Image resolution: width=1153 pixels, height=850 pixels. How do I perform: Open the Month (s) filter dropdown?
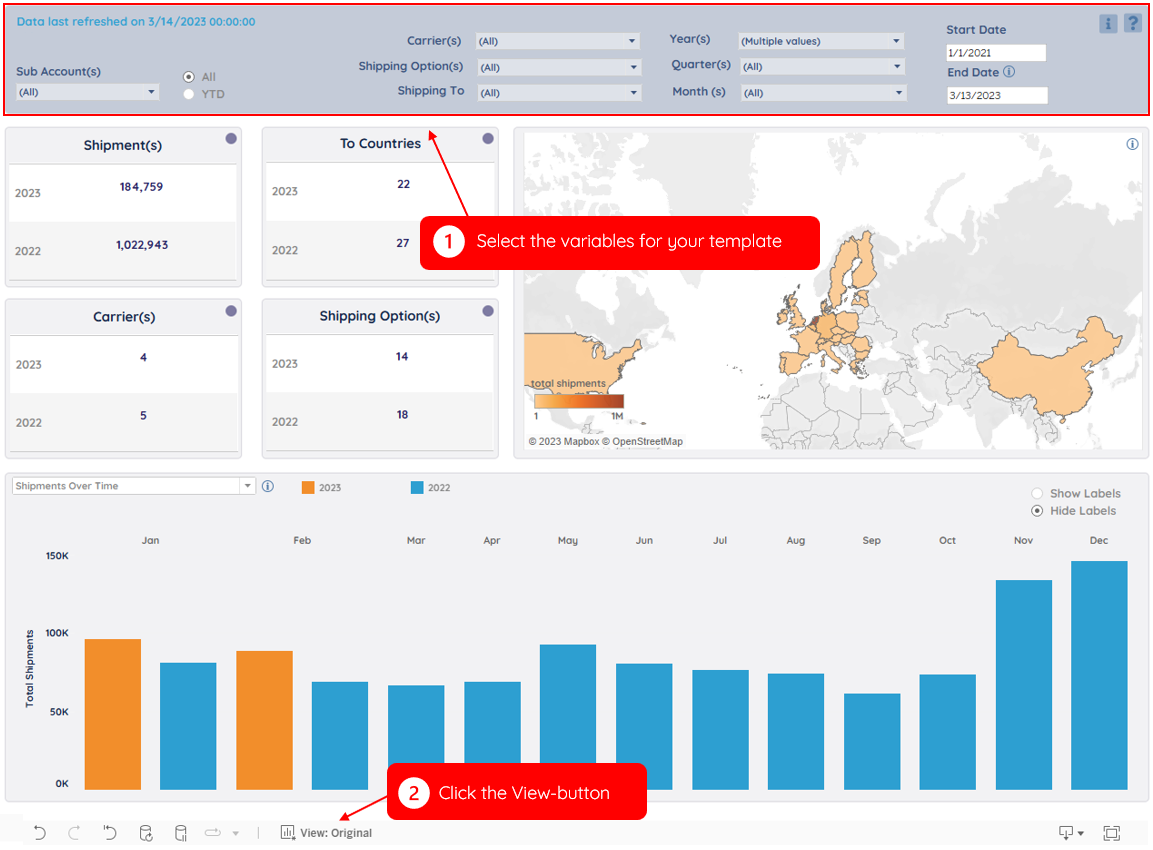[824, 93]
